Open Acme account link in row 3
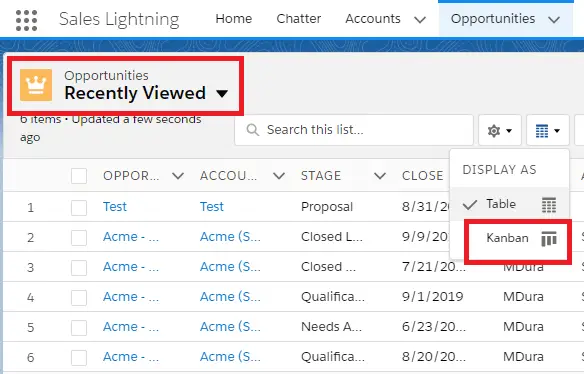 point(230,267)
